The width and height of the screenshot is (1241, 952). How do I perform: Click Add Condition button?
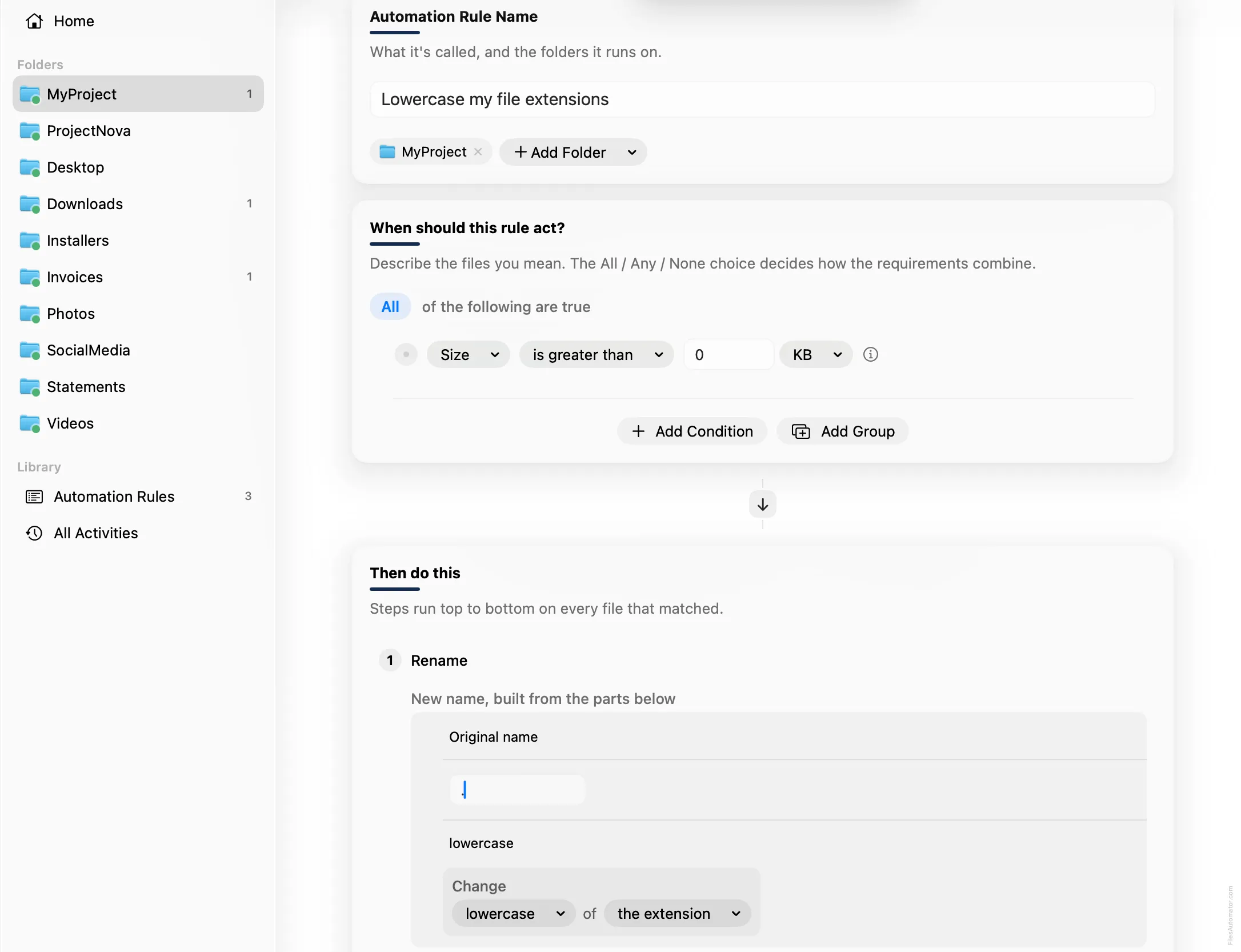692,431
